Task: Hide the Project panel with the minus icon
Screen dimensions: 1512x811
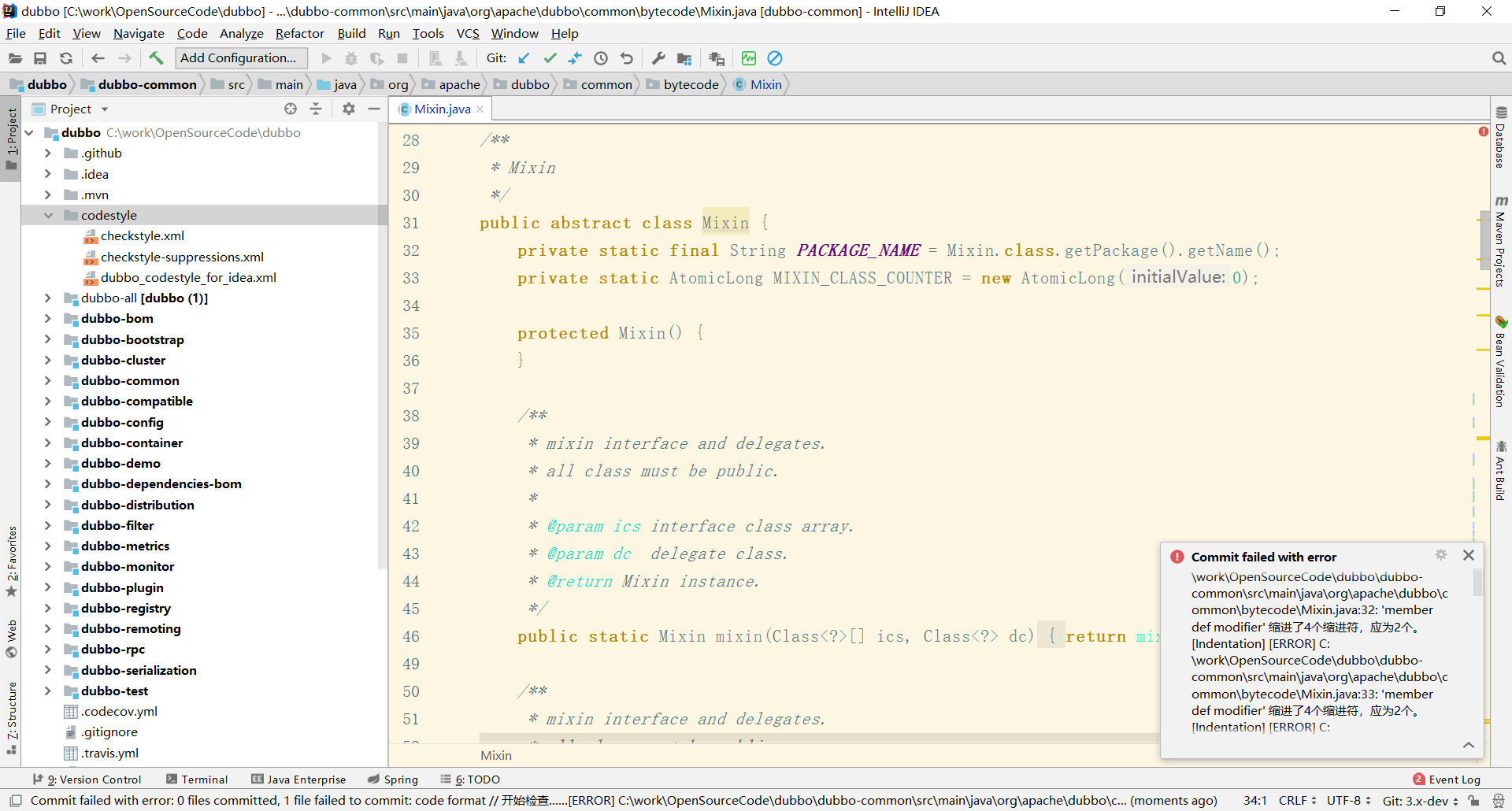Action: click(x=374, y=109)
